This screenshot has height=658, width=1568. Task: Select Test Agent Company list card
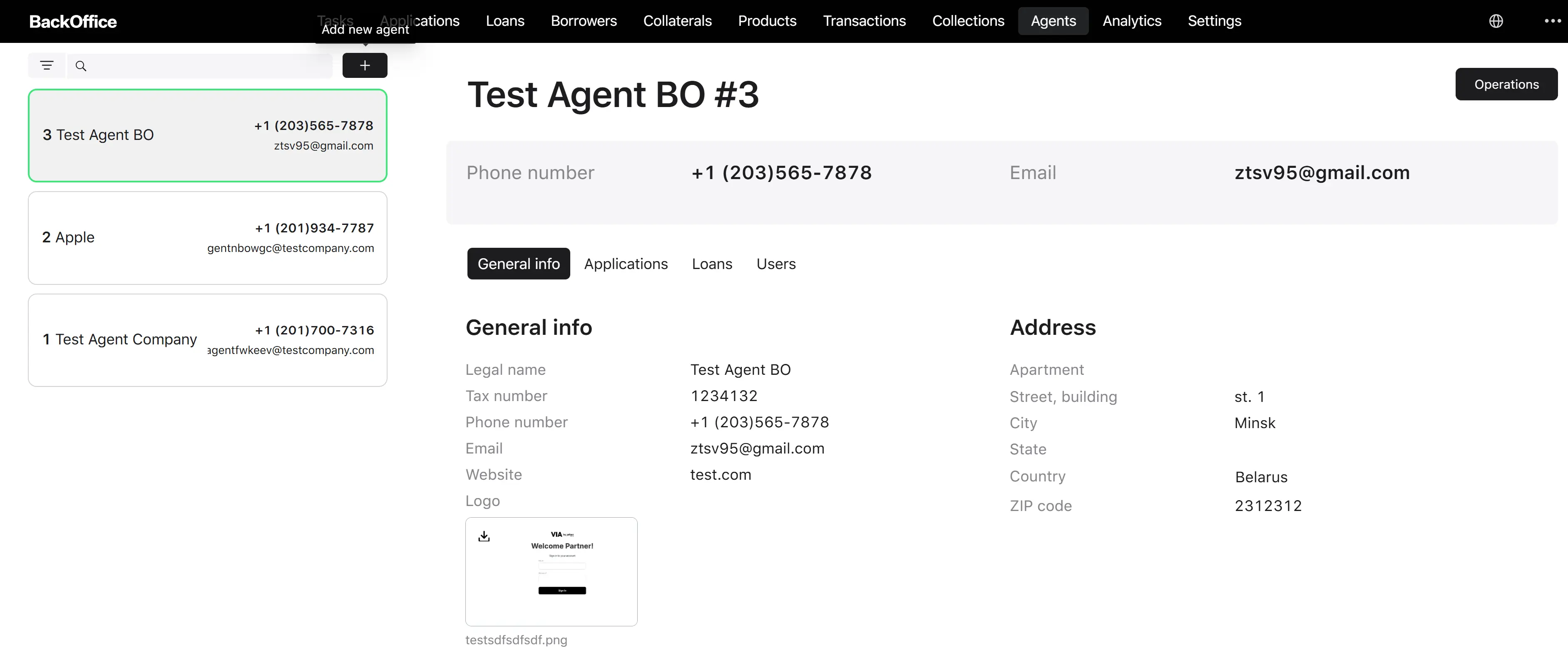point(208,340)
